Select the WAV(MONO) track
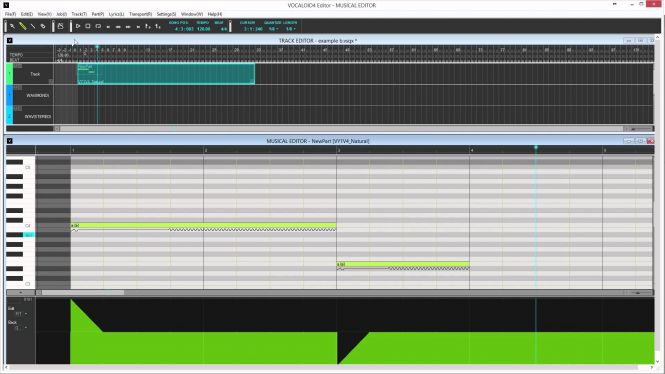Screen dimensions: 665x374 38,95
